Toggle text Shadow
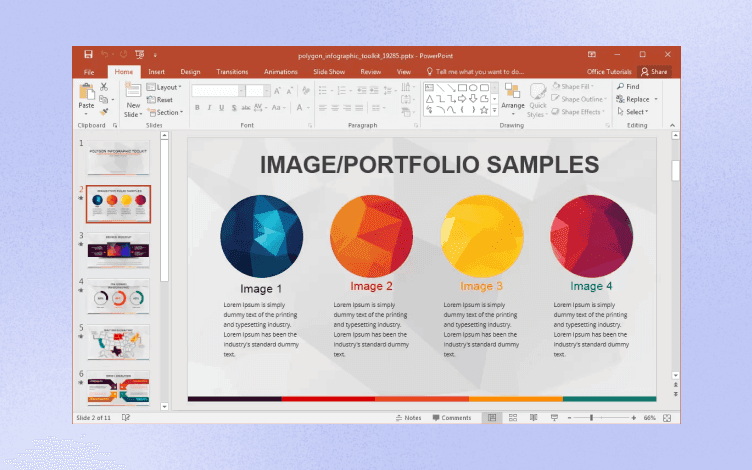The height and width of the screenshot is (470, 752). point(234,108)
